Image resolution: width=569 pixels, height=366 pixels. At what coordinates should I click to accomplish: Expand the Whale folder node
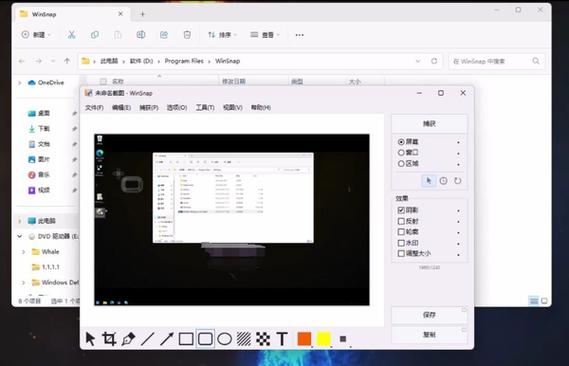click(x=24, y=252)
